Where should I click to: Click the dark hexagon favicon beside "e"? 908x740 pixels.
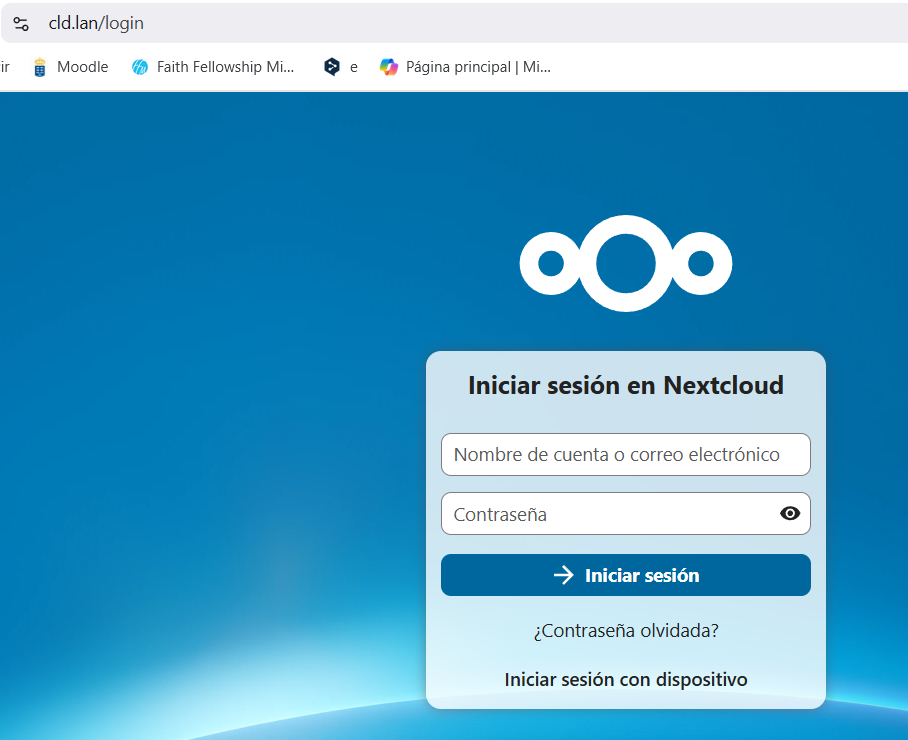(332, 67)
